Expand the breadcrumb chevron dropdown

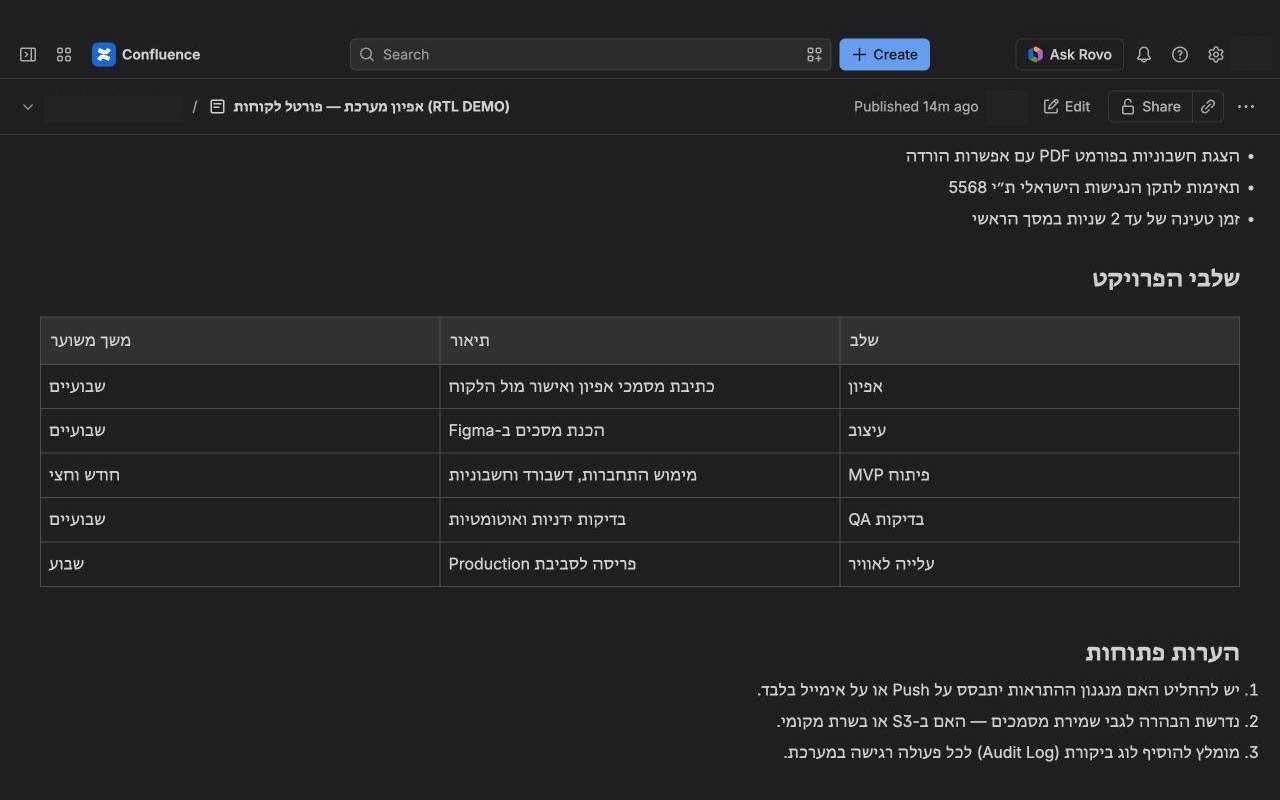(28, 107)
